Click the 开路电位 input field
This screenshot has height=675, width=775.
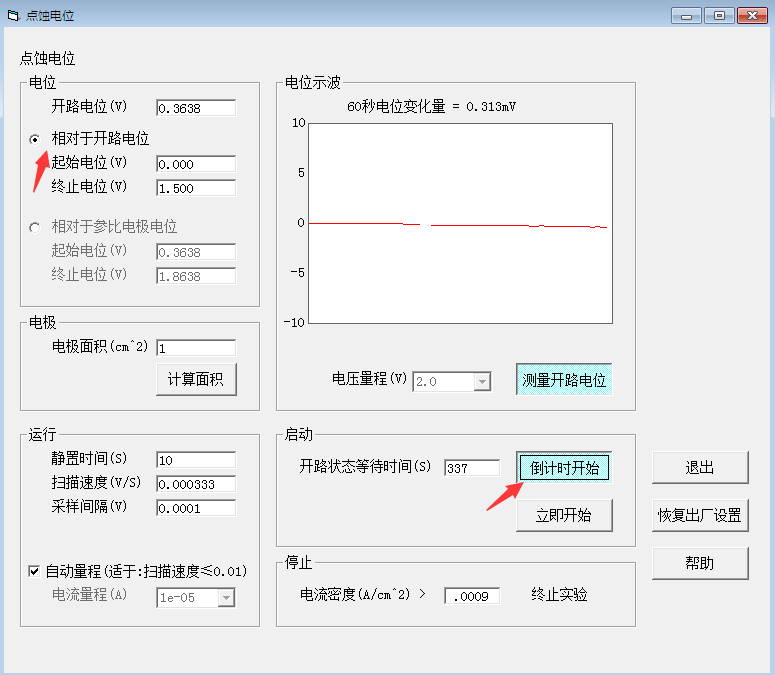point(195,108)
